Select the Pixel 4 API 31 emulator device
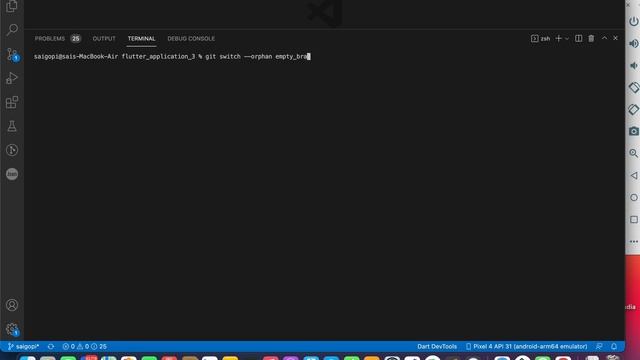 click(527, 346)
